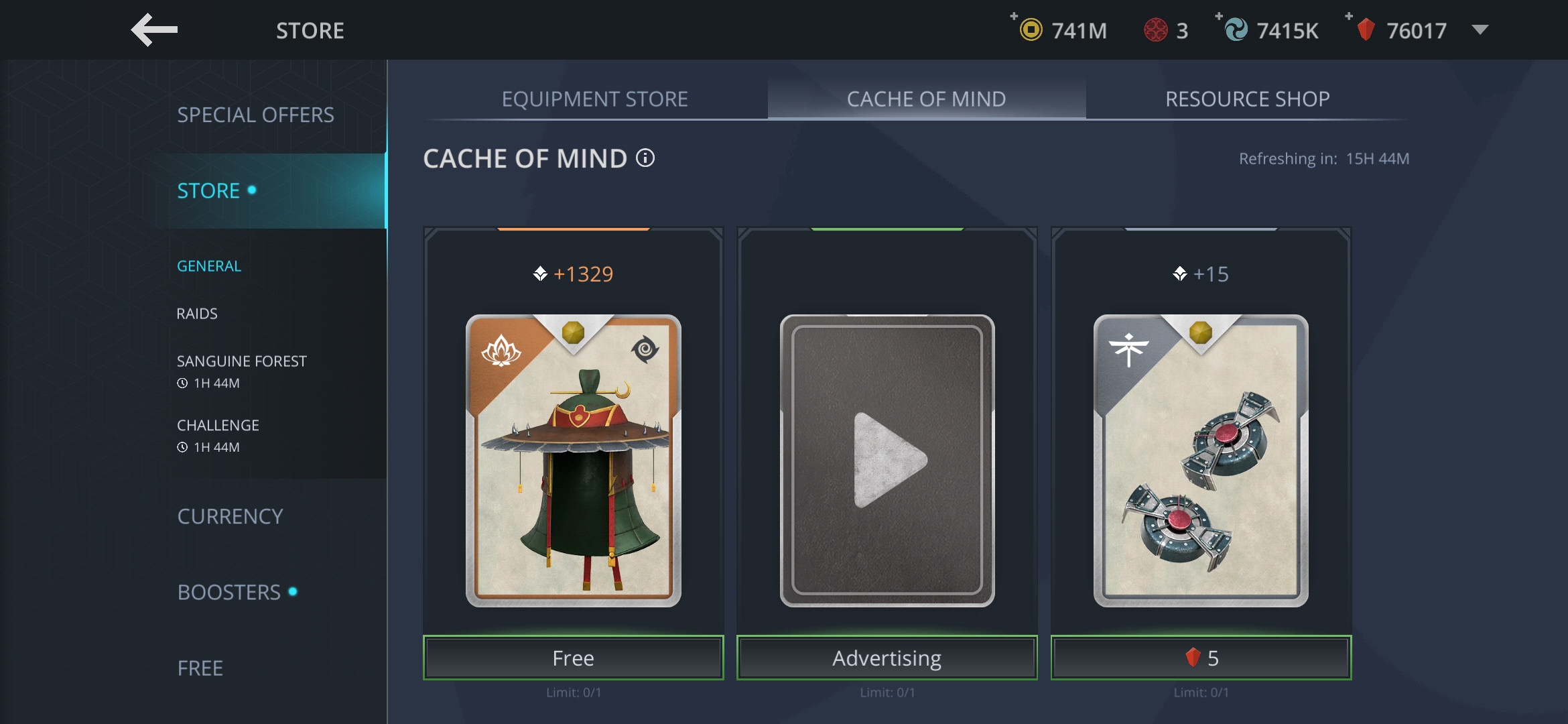Tap the dragonfly faction icon on weapon card
1568x724 pixels.
(x=1128, y=349)
